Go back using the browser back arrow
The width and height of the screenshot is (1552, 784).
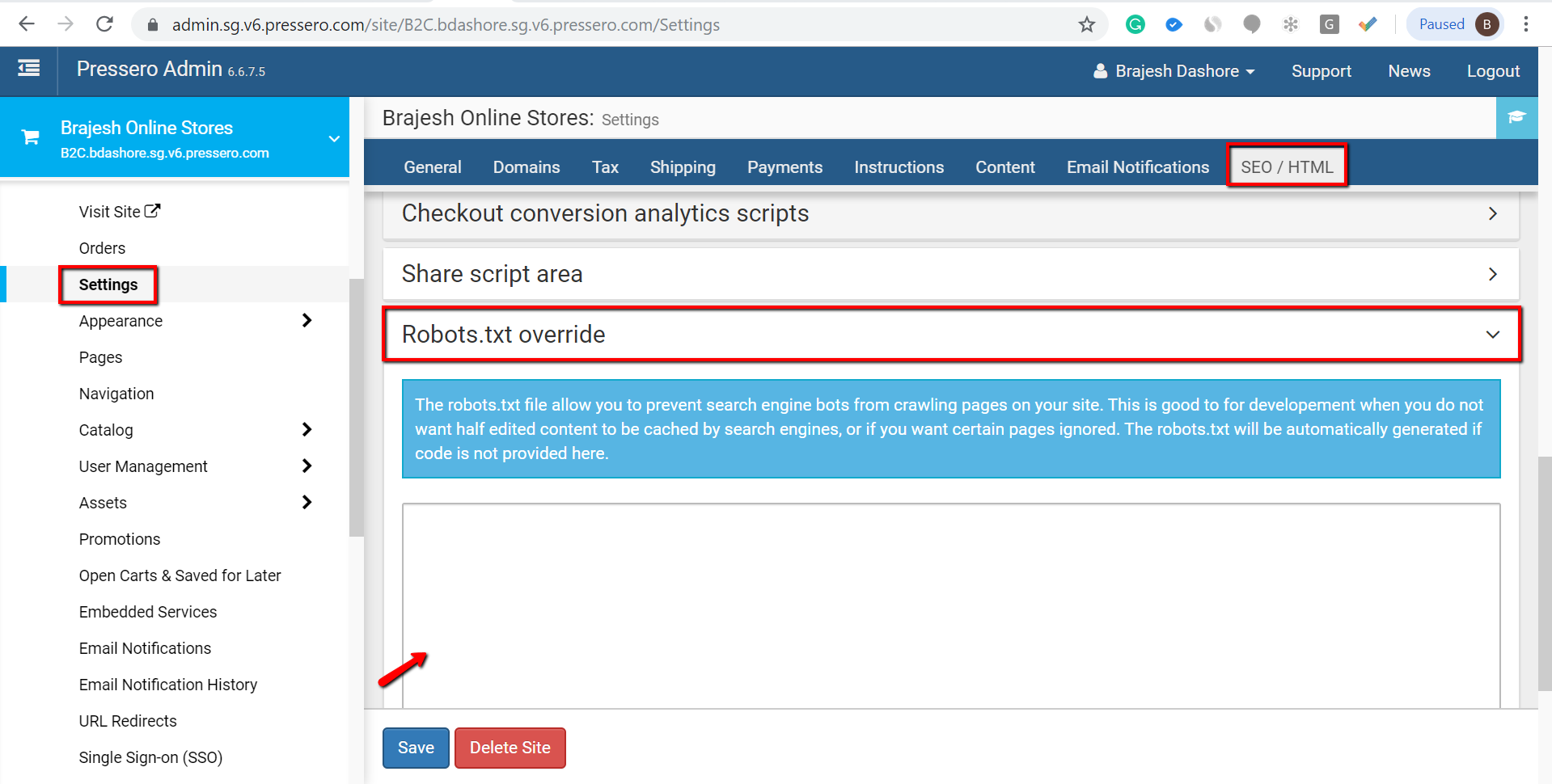point(27,24)
